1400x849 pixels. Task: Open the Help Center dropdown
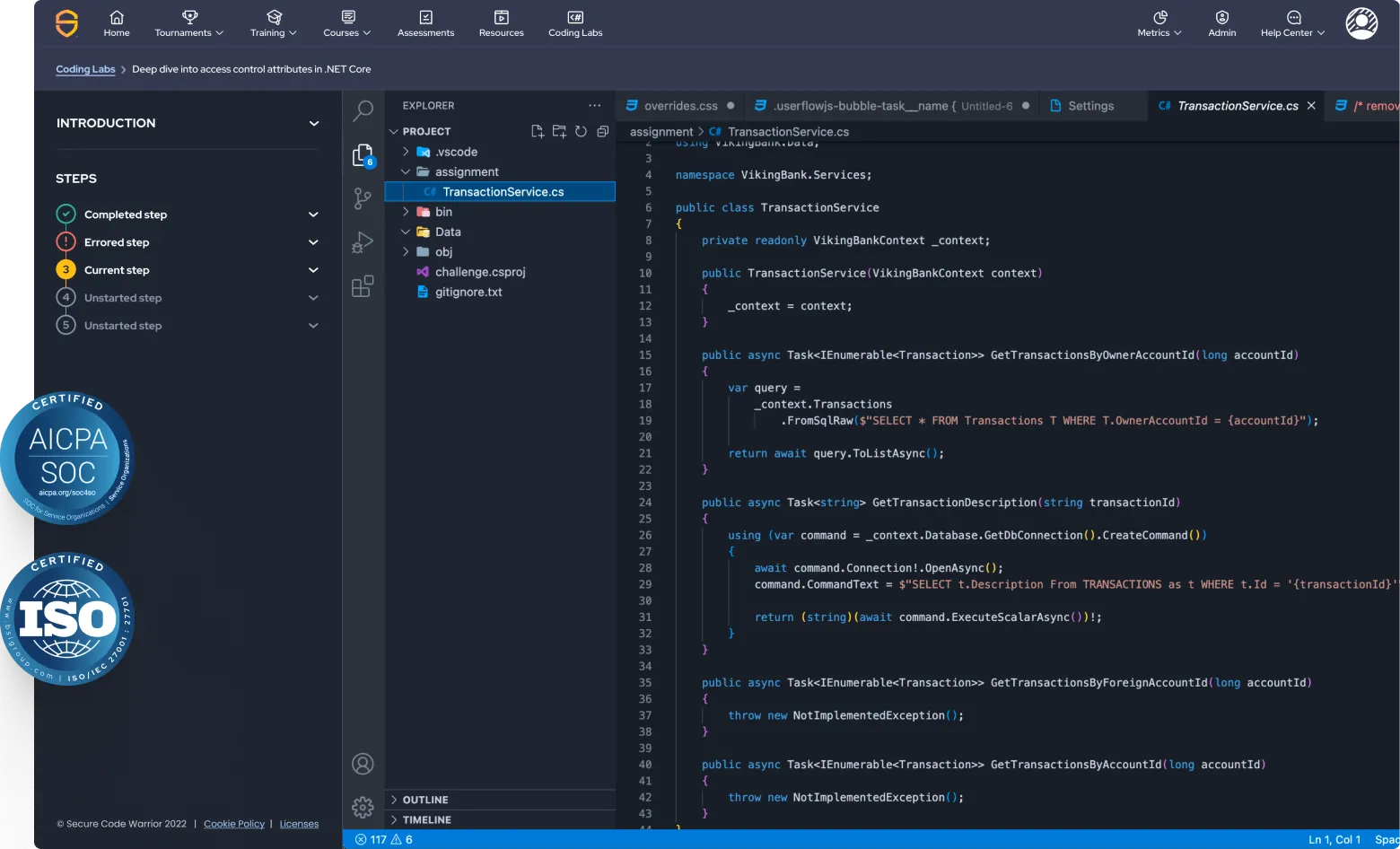pos(1293,24)
